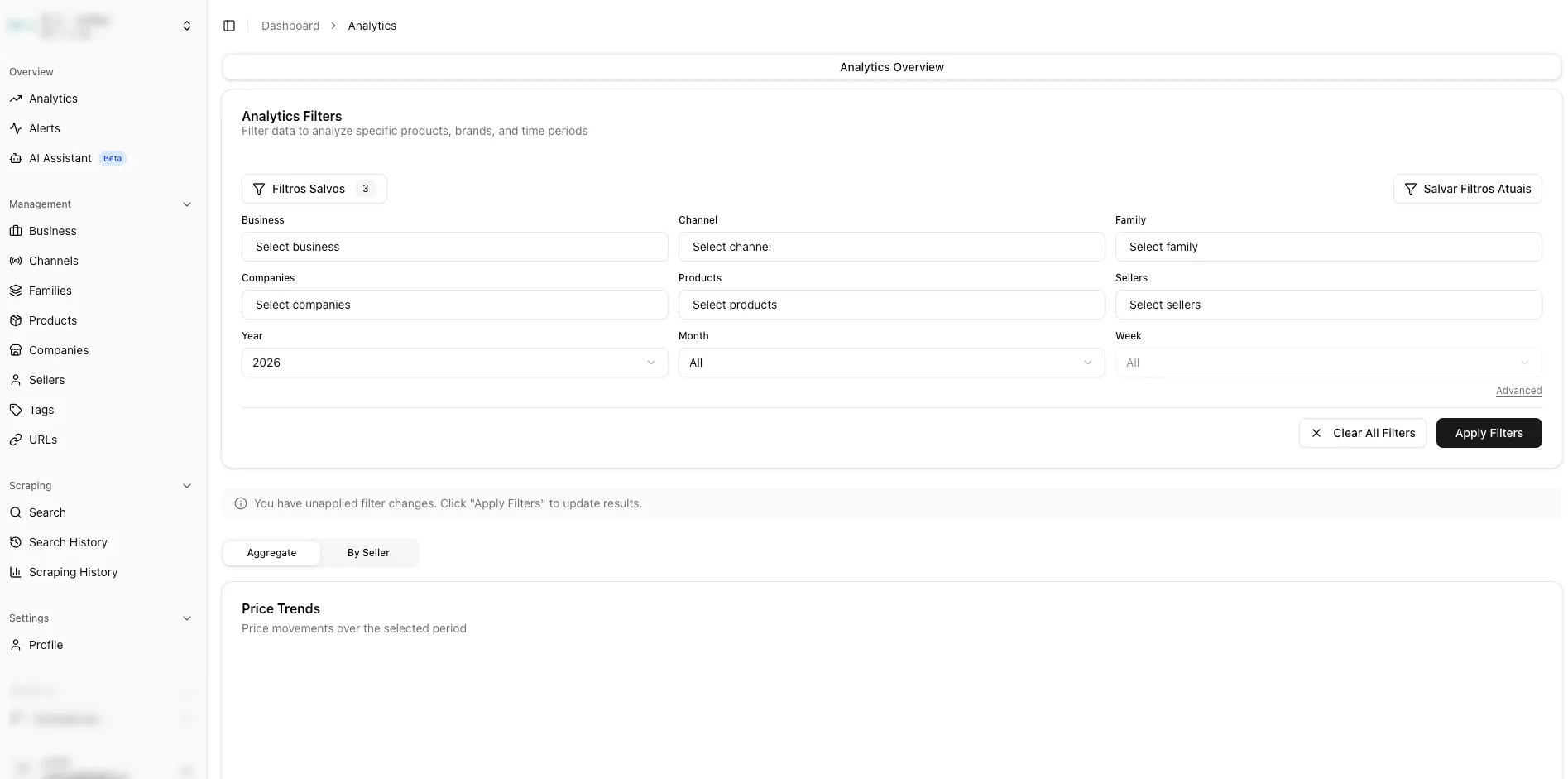
Task: Select the Aggregate view toggle
Action: click(x=271, y=553)
